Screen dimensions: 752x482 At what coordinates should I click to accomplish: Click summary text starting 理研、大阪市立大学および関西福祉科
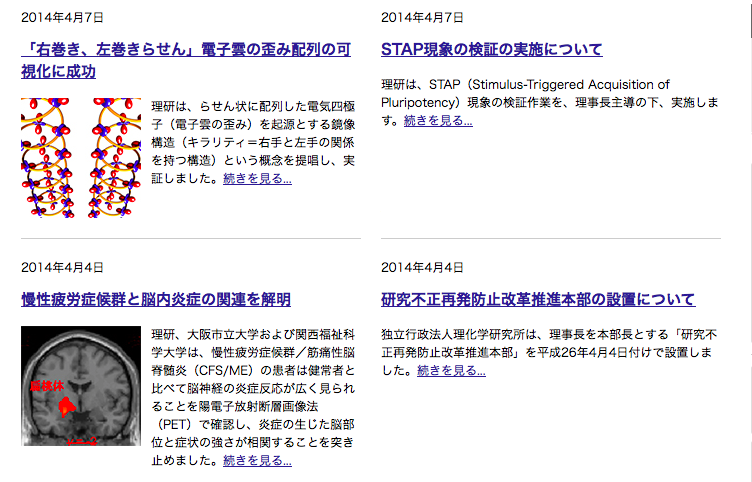[253, 398]
